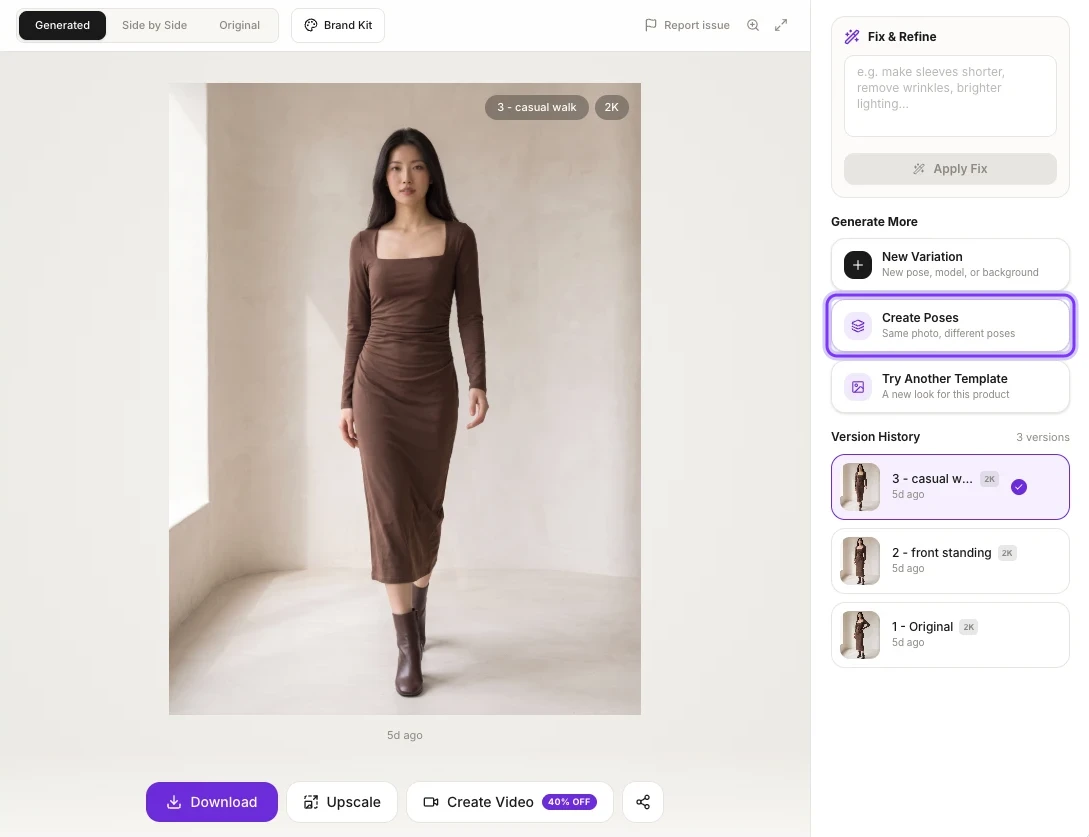Click the 2K tag on version 2
The height and width of the screenshot is (837, 1089).
(1007, 553)
